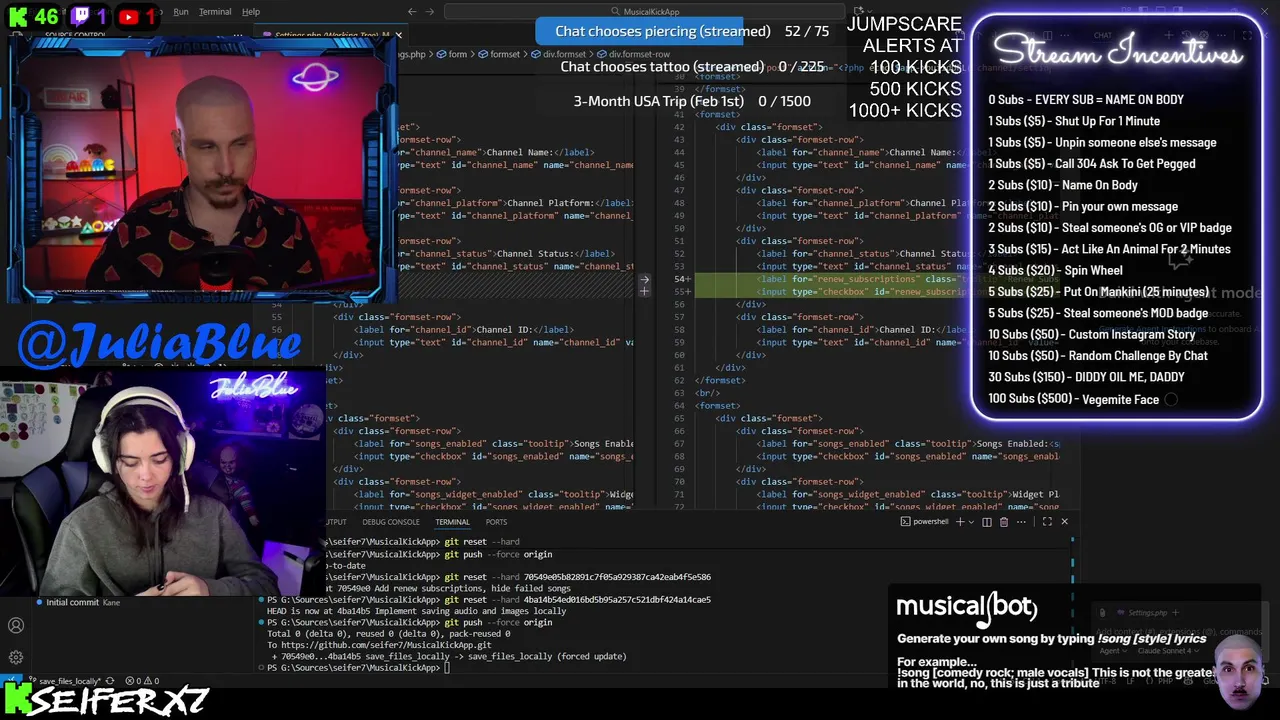The image size is (1280, 720).
Task: Click the @JuliaBlue name label
Action: (x=159, y=344)
